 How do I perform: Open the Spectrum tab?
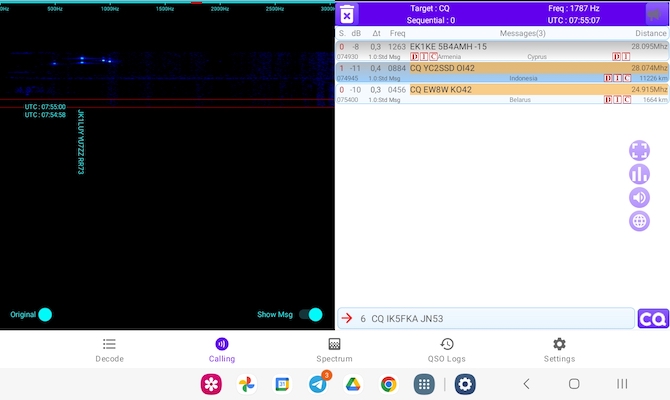click(334, 350)
